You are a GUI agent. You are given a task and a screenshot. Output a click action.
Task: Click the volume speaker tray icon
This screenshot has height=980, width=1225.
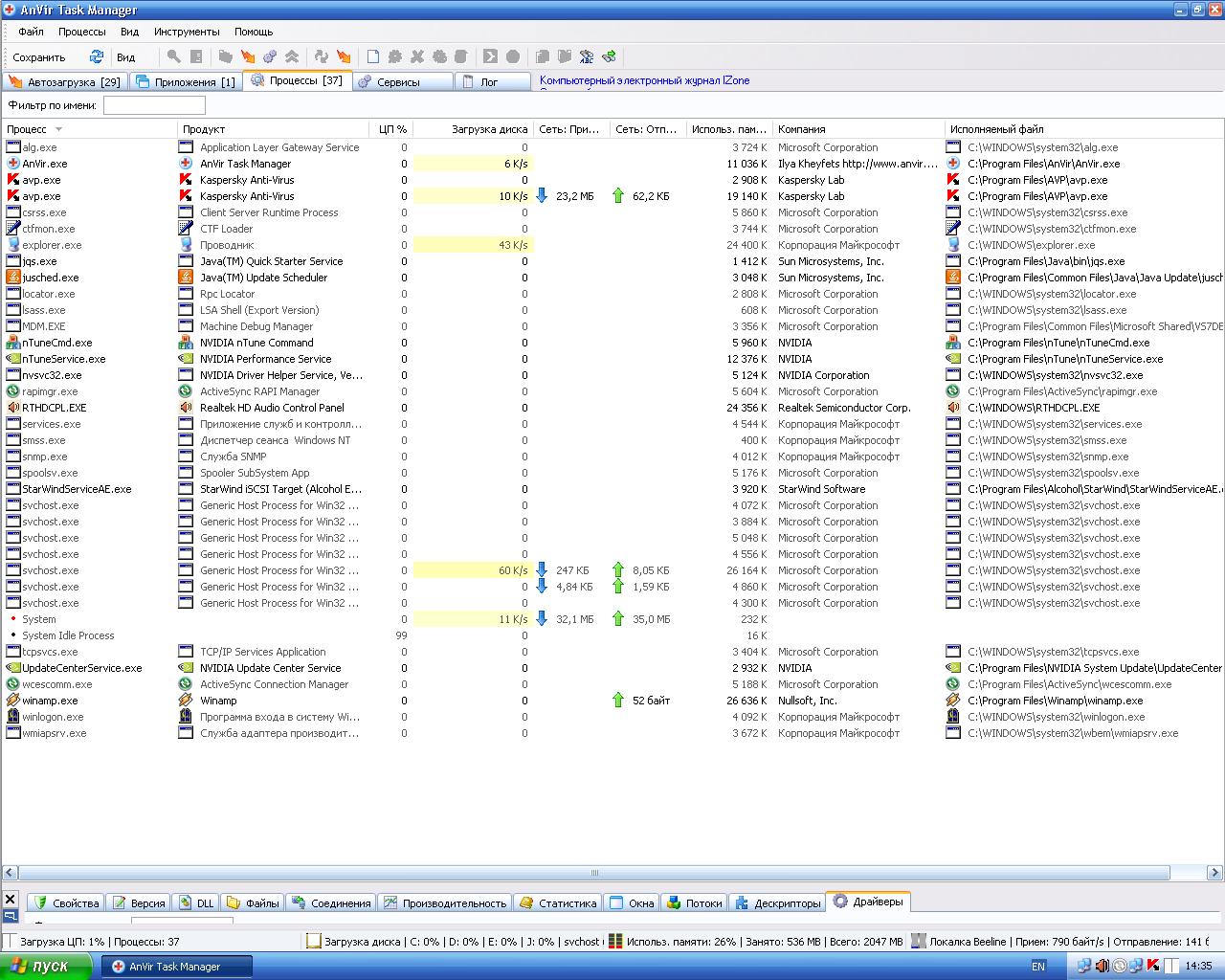click(x=1102, y=966)
